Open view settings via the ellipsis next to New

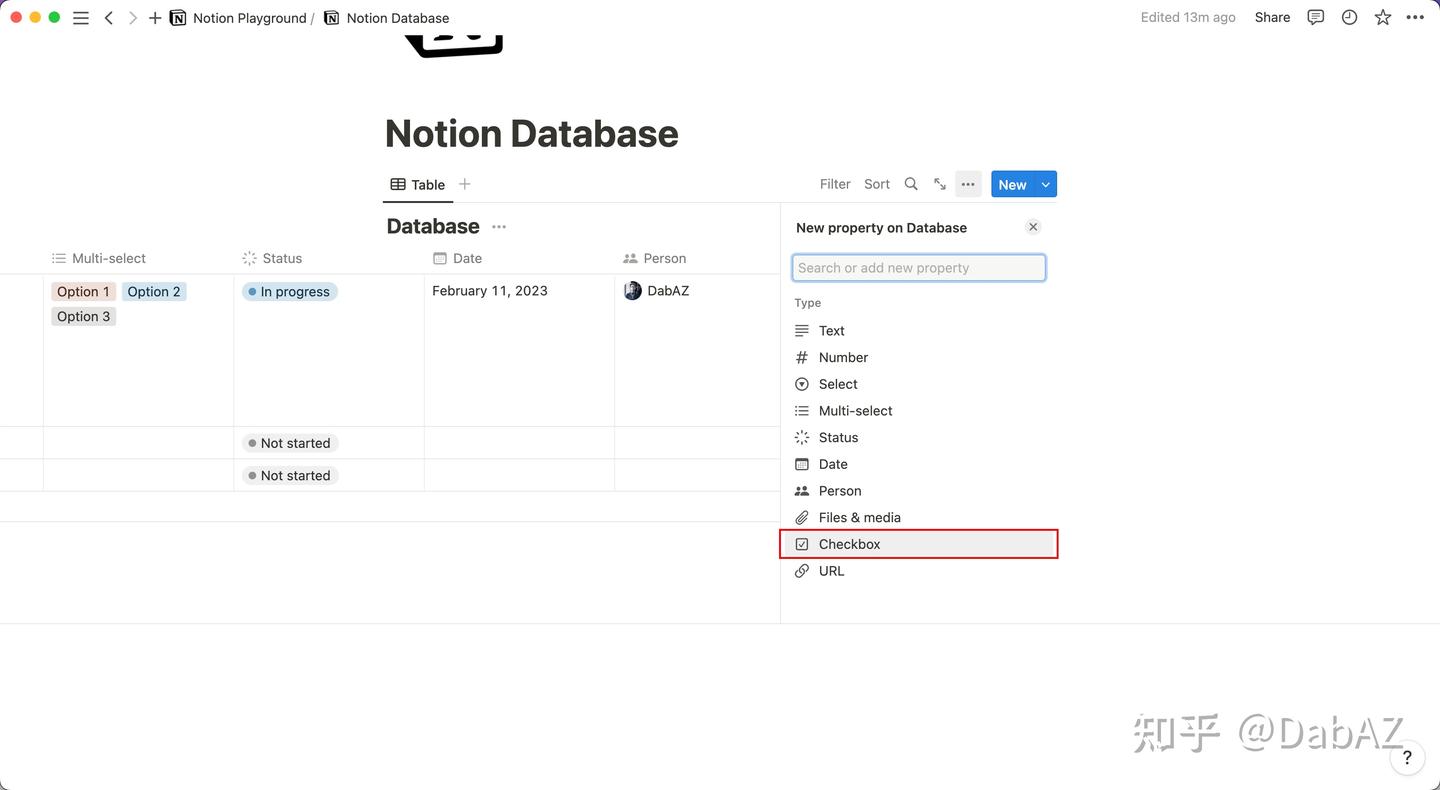(967, 184)
